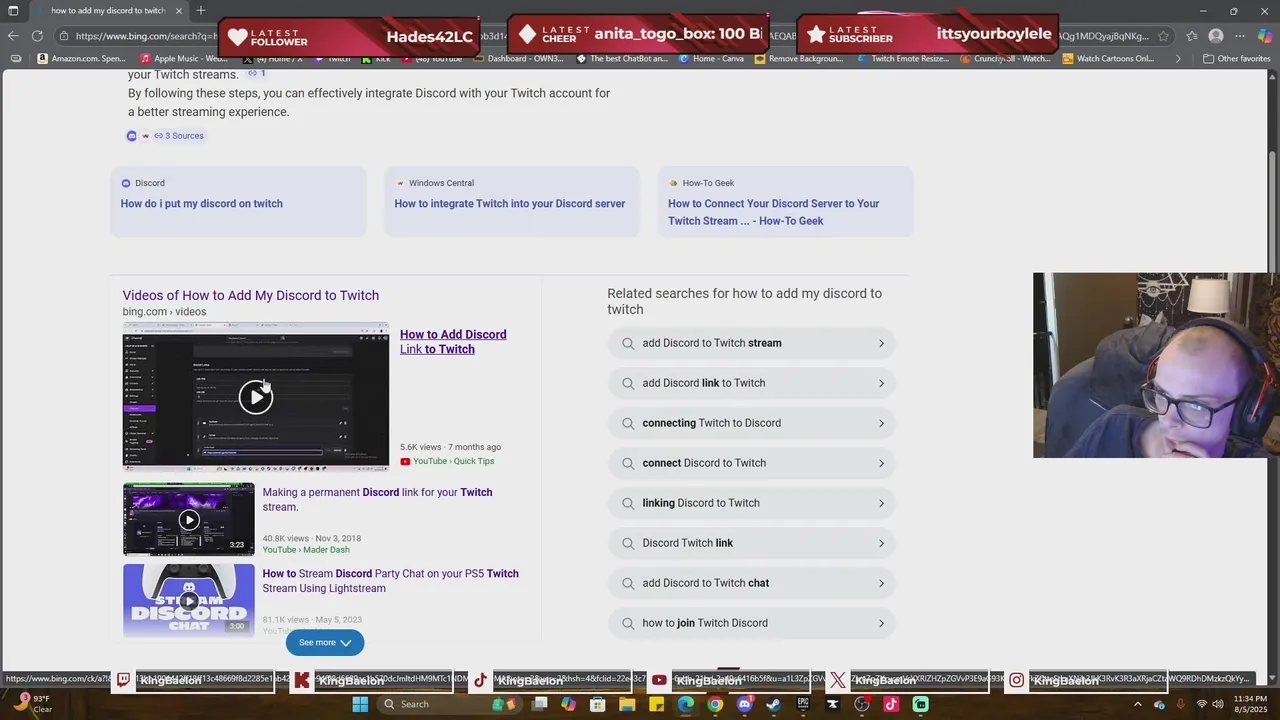Show hidden system tray icons chevron
Screen dimensions: 1280x720
[x=1137, y=704]
